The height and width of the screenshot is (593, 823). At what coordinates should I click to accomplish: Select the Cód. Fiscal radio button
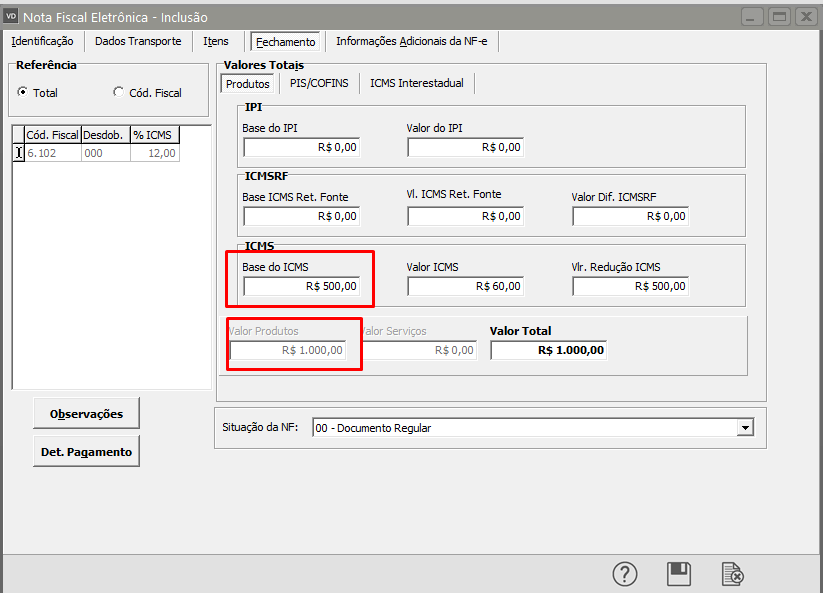pos(119,92)
